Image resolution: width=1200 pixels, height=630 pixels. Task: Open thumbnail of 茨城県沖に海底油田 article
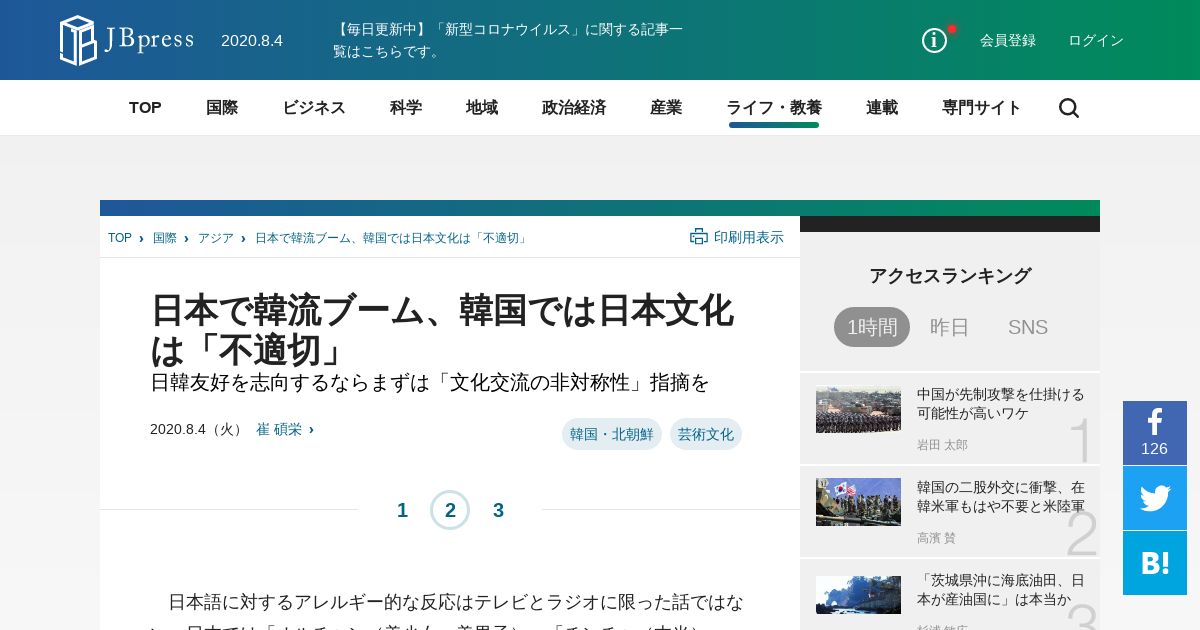pos(858,595)
